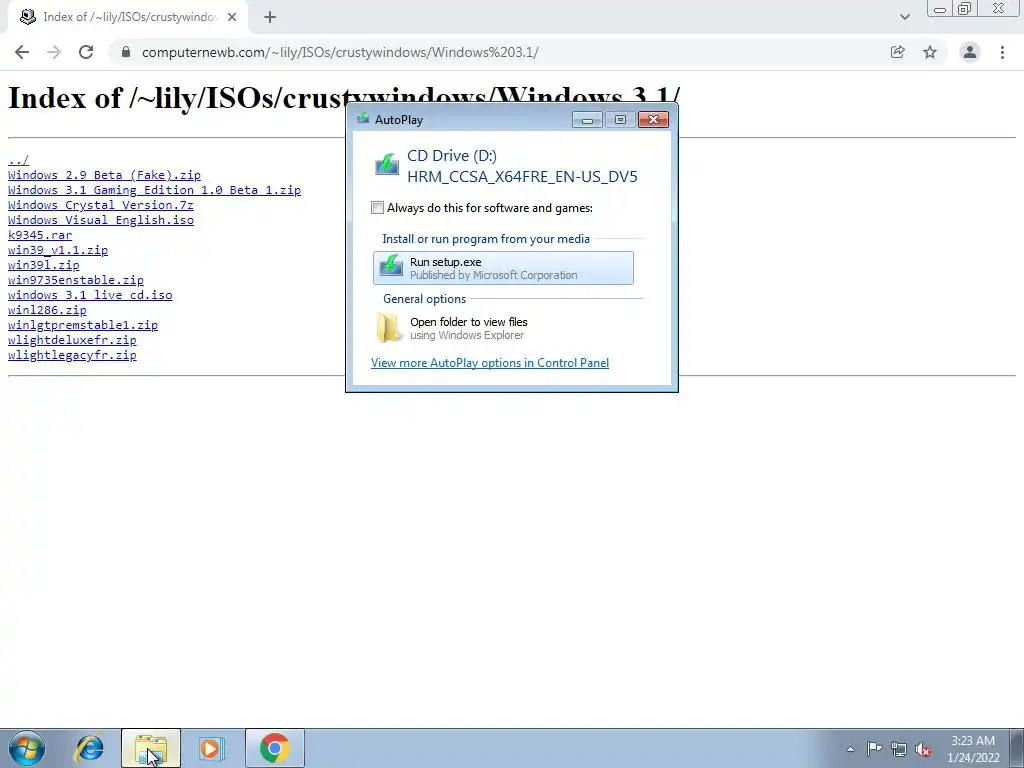Viewport: 1024px width, 768px height.
Task: Open the Chrome profile avatar
Action: (970, 52)
